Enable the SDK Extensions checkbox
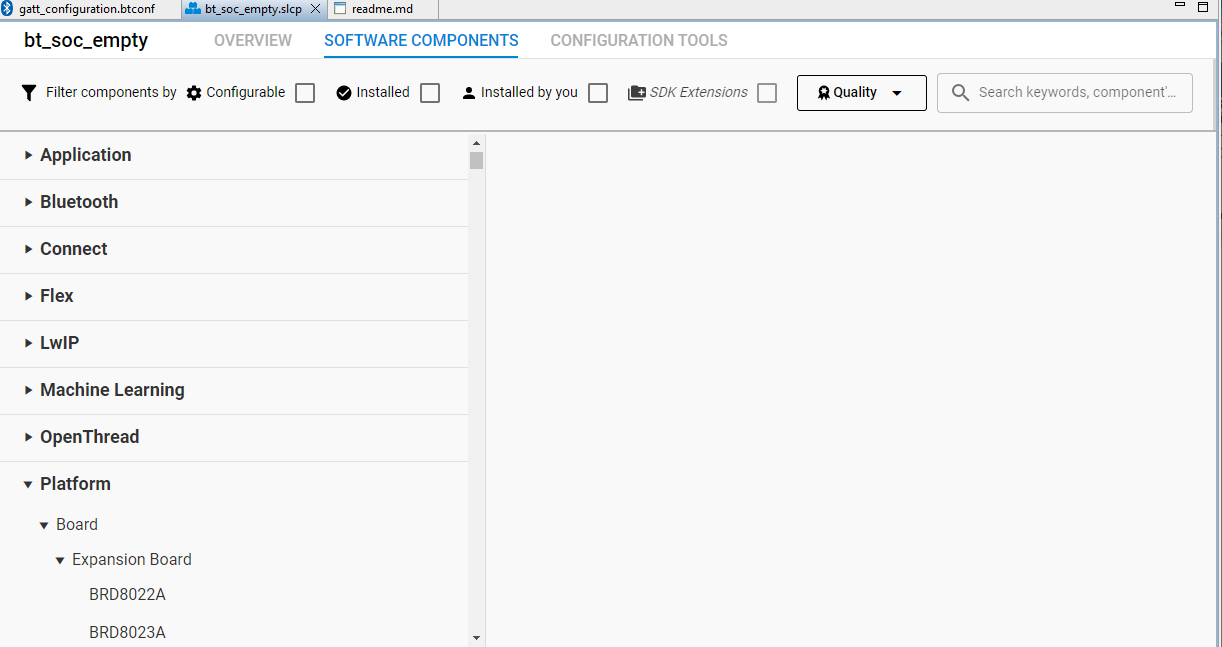The width and height of the screenshot is (1222, 647). coord(767,92)
